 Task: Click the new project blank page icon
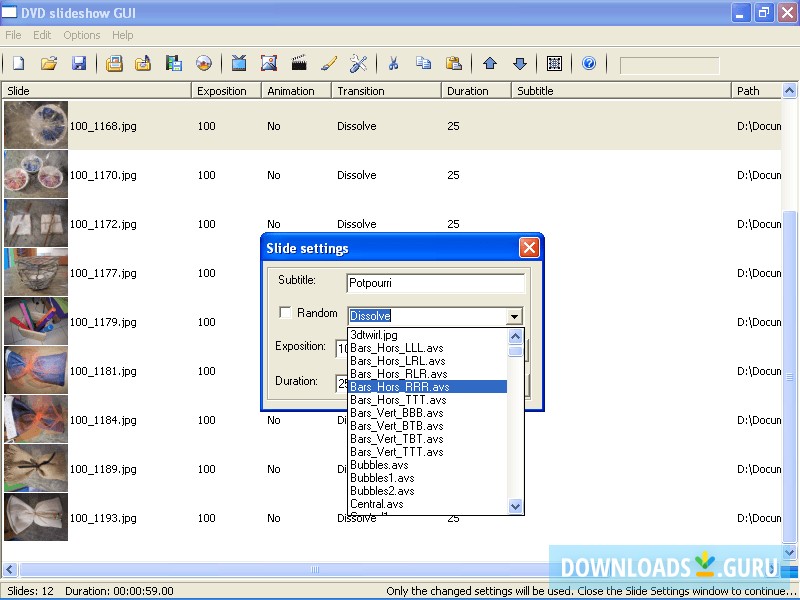[x=18, y=64]
